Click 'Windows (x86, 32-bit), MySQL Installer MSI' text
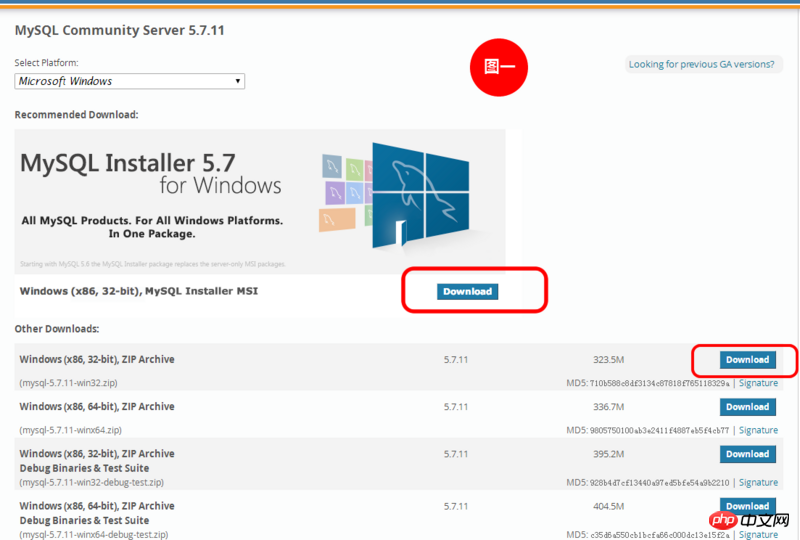 139,291
